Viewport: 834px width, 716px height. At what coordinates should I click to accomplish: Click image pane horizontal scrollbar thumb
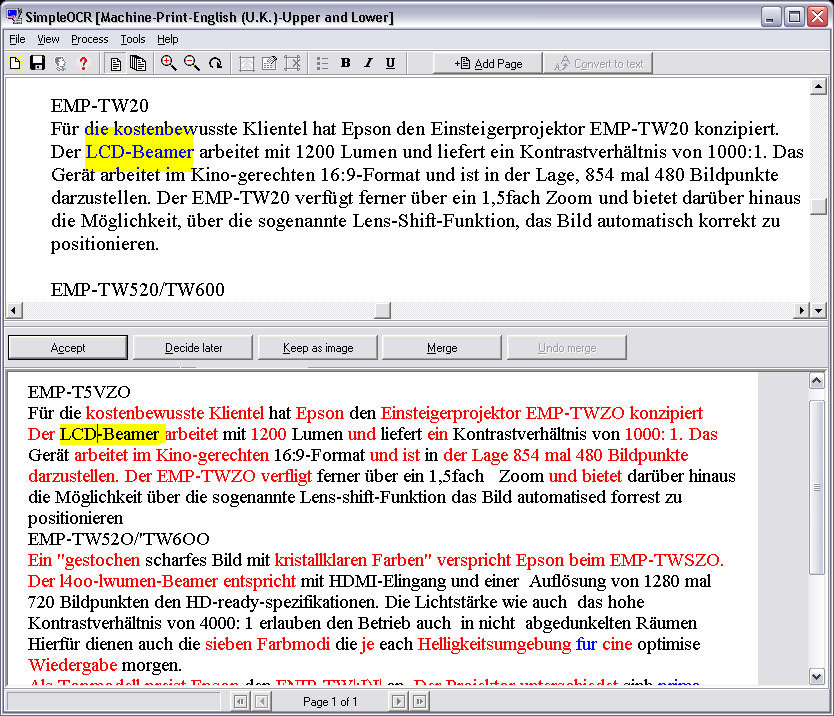point(382,310)
